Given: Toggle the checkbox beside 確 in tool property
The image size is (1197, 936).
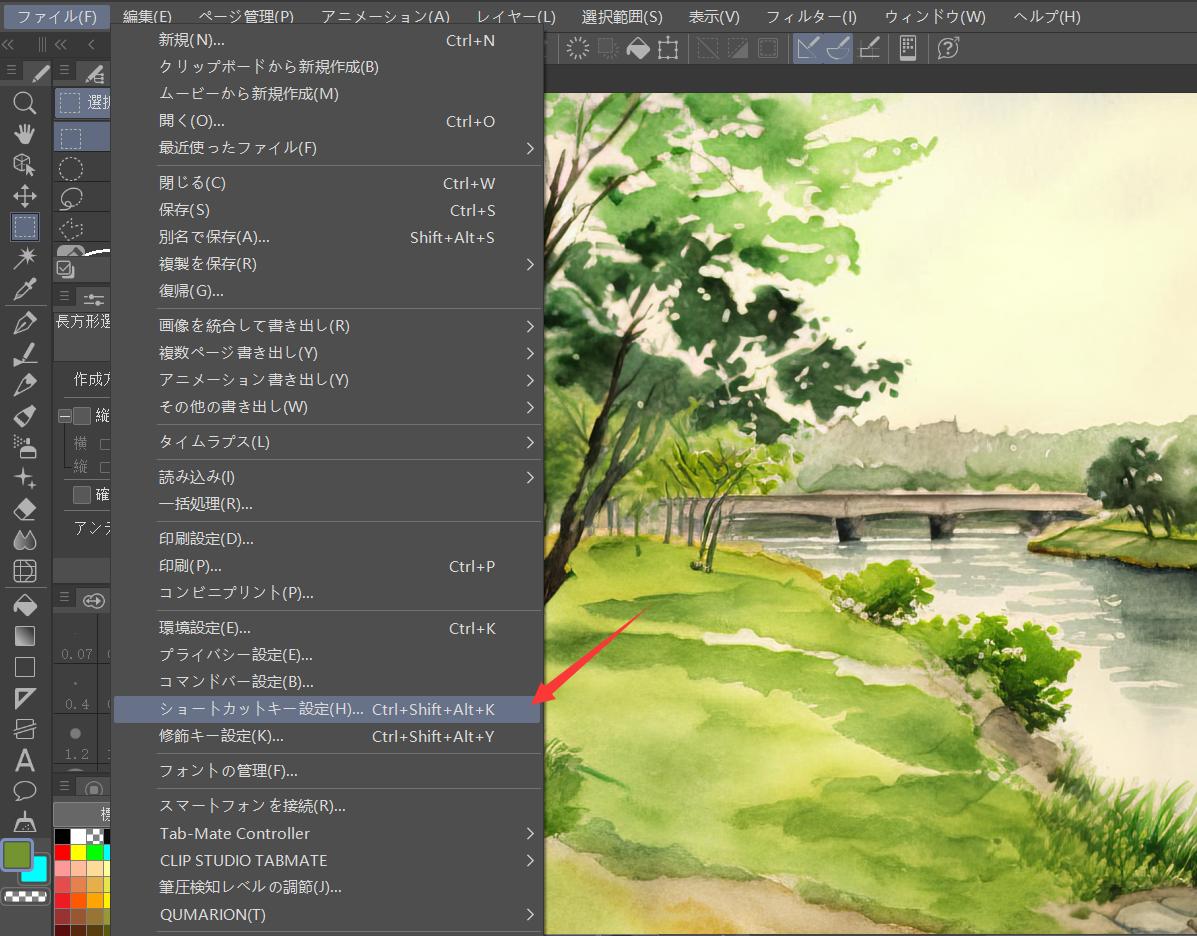Looking at the screenshot, I should (82, 495).
